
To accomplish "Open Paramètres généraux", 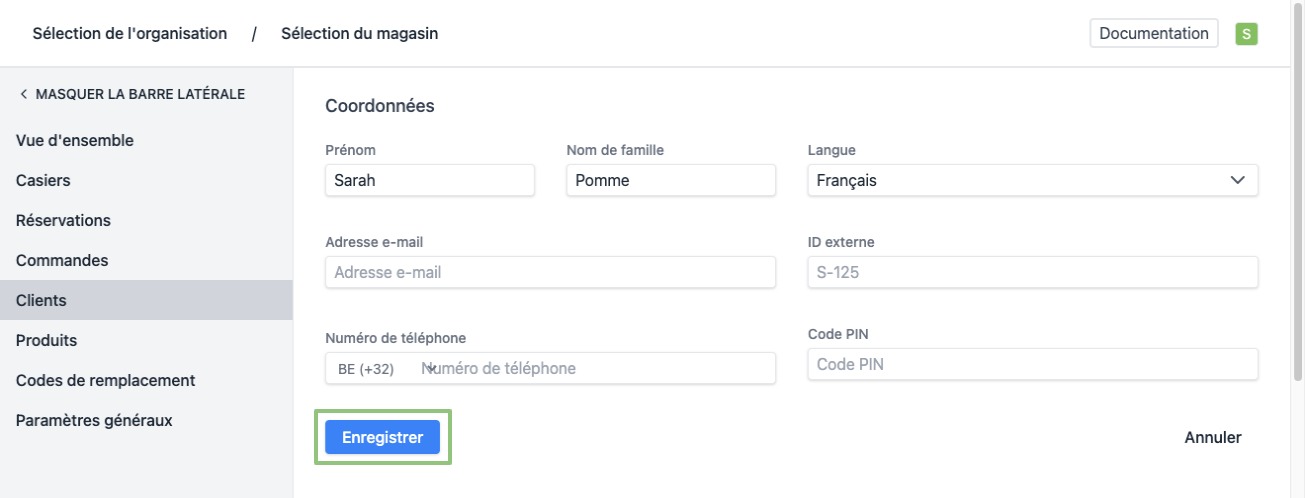I will (x=94, y=420).
